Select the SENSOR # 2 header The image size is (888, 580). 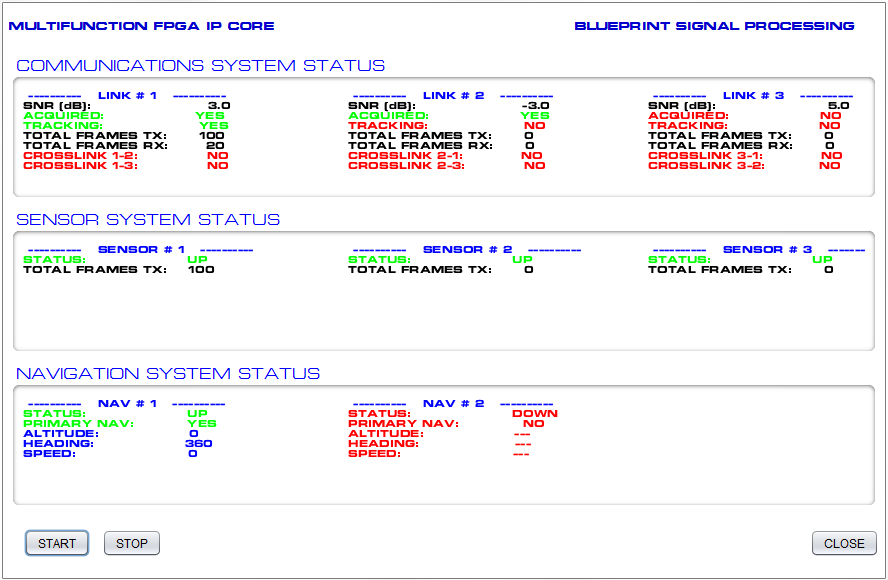[467, 250]
